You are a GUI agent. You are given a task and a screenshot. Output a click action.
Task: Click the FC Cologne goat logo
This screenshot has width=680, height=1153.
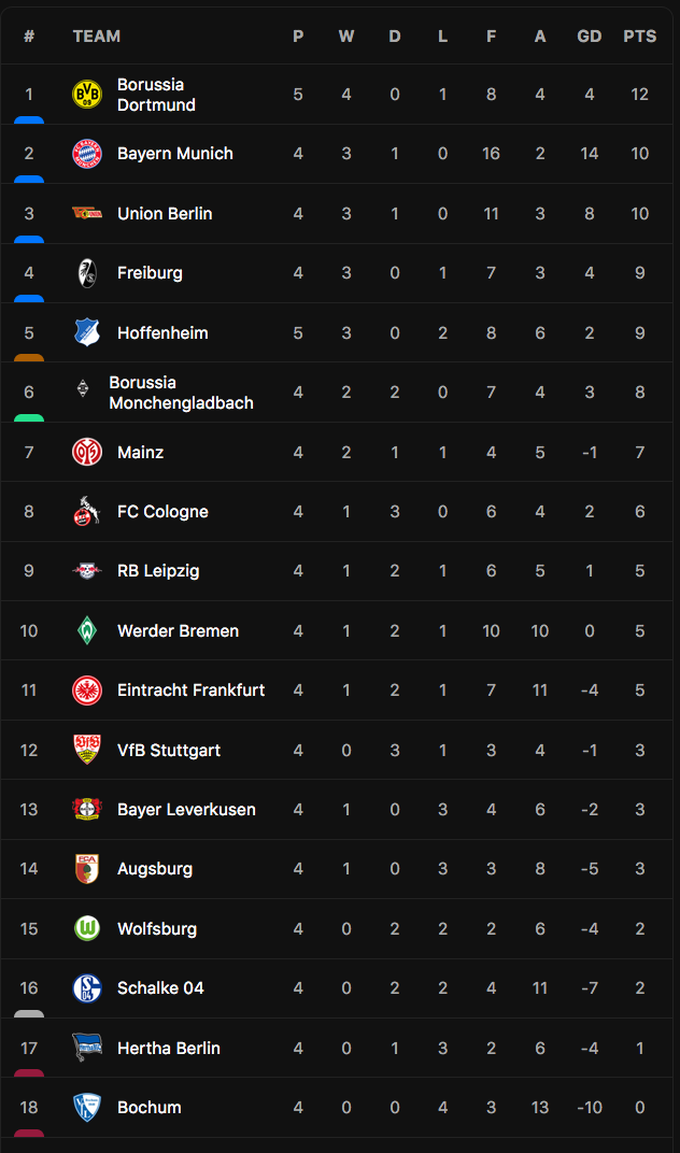(x=87, y=511)
